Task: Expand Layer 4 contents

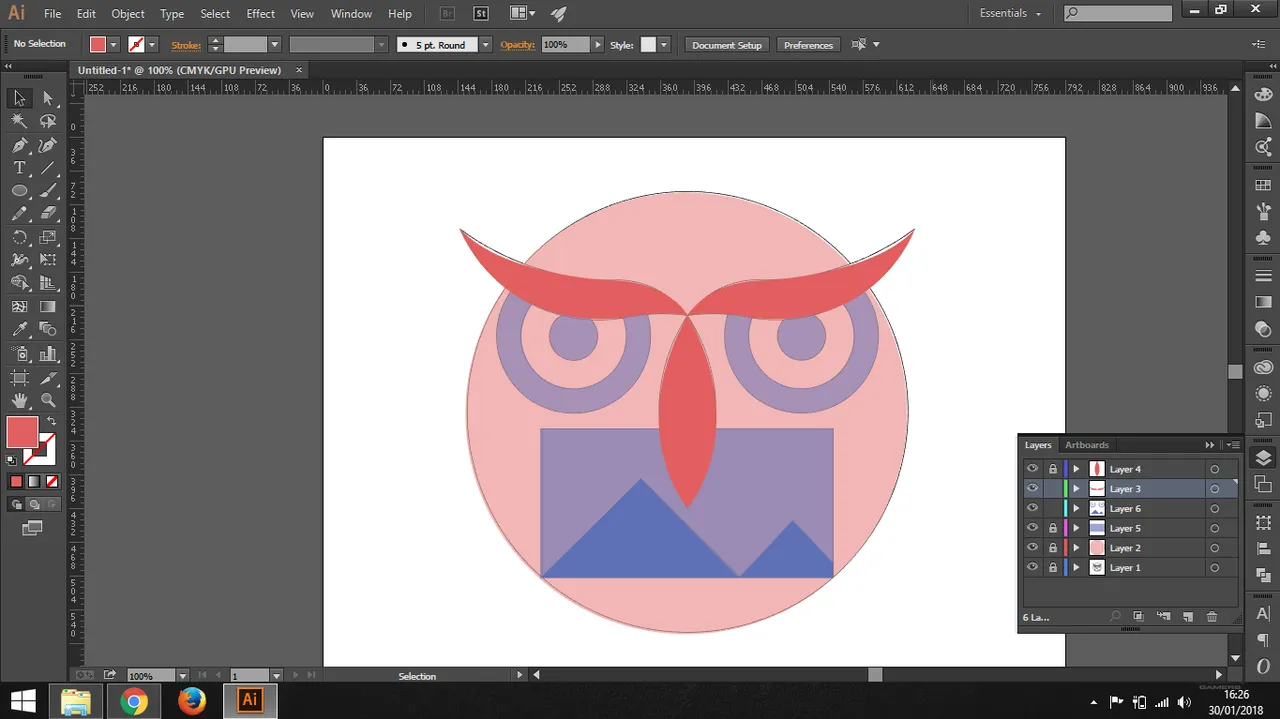Action: click(x=1076, y=469)
